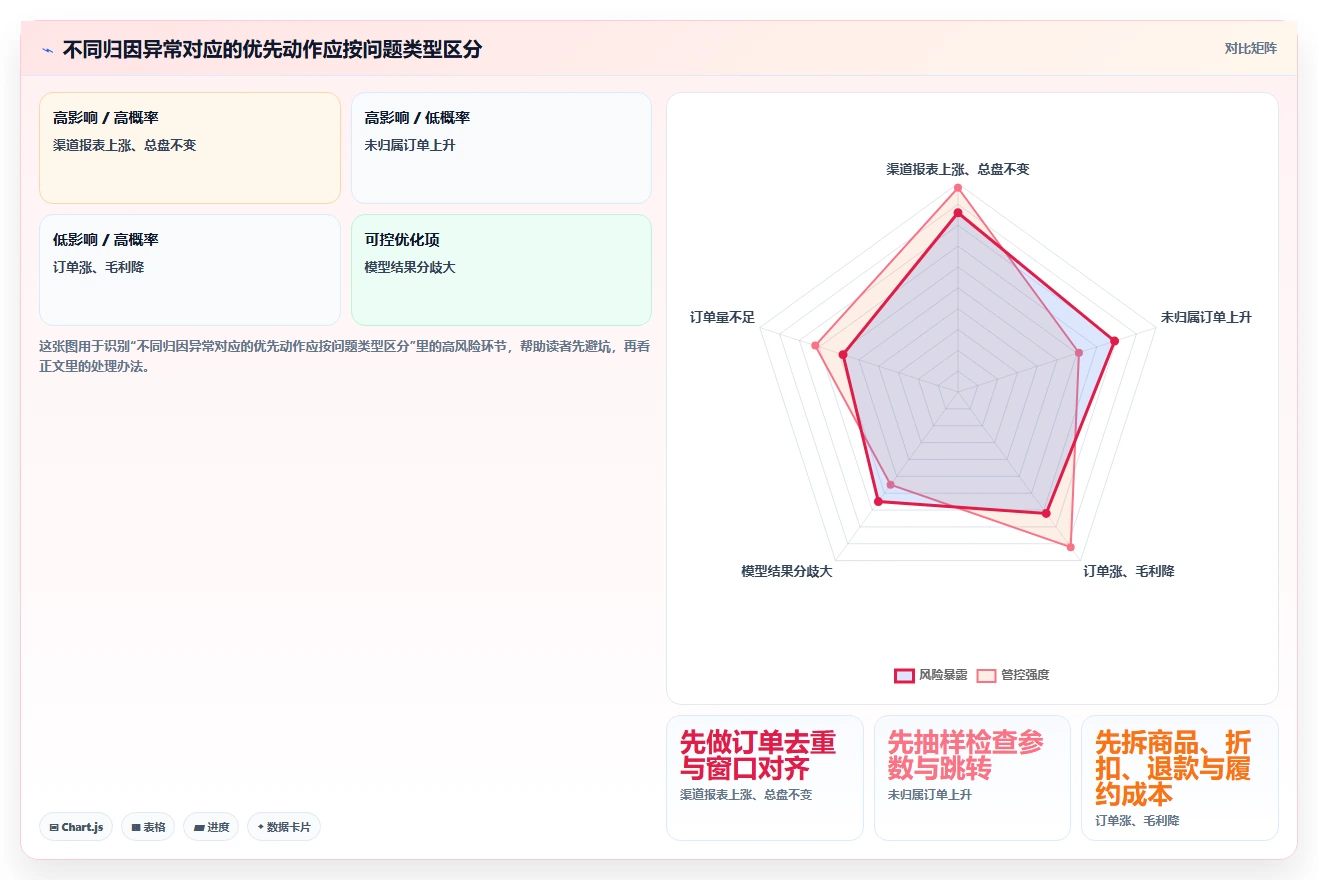Screen dimensions: 1318x880
Task: Click the 管控强度 top data point on 渠道报表上涨 axis
Action: coord(958,188)
